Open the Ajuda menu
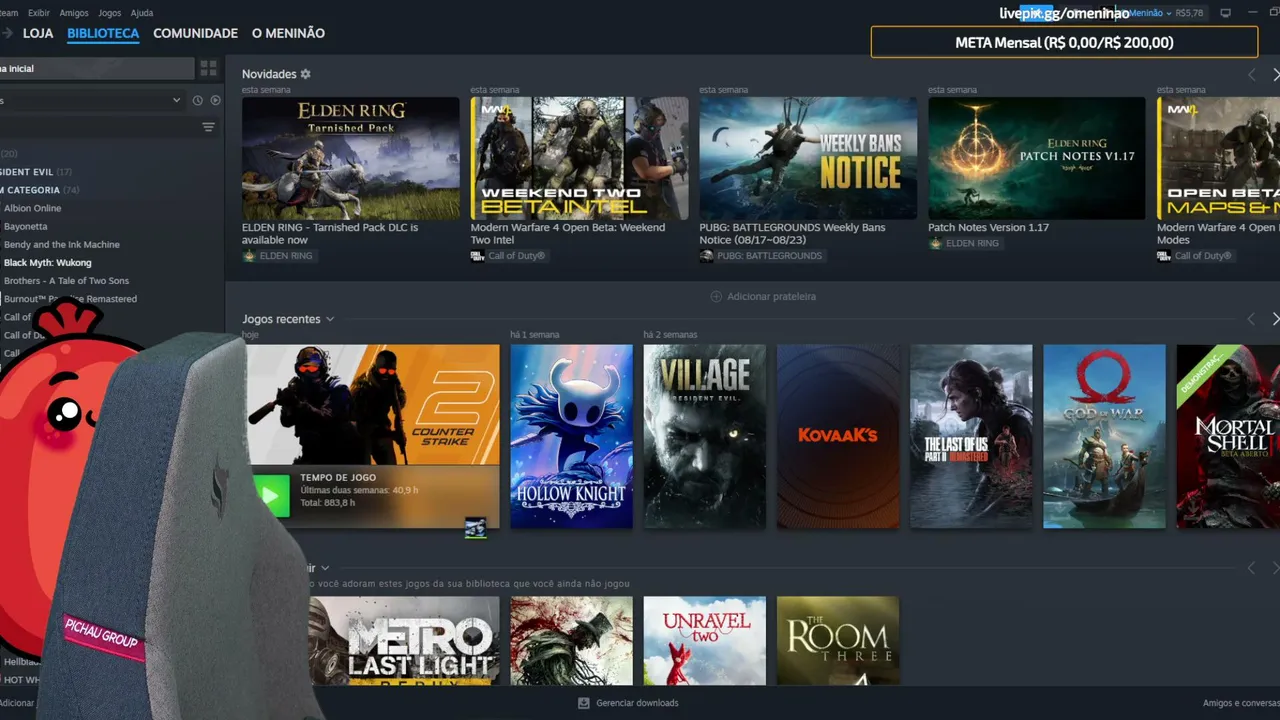 [x=142, y=13]
